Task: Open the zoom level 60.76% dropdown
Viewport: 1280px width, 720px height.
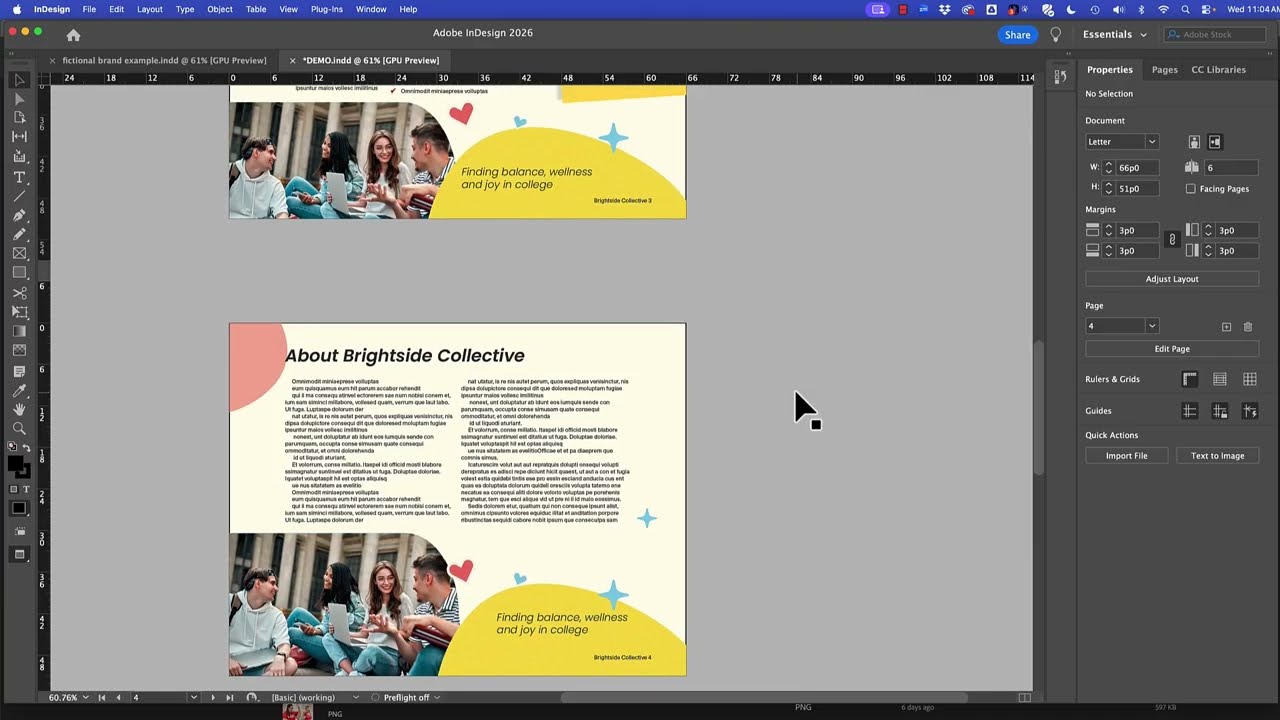Action: (85, 697)
